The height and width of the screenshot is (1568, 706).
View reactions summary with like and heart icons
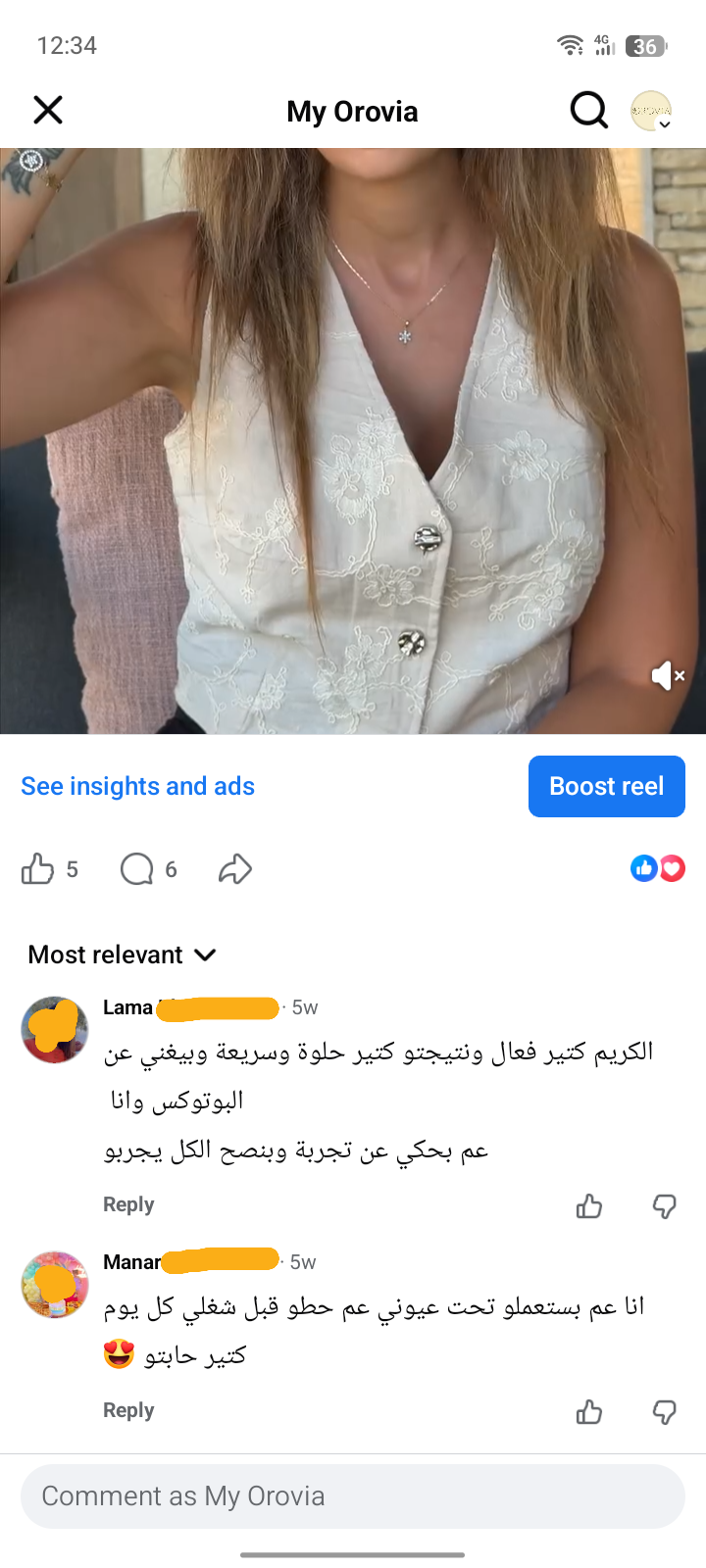(x=658, y=868)
